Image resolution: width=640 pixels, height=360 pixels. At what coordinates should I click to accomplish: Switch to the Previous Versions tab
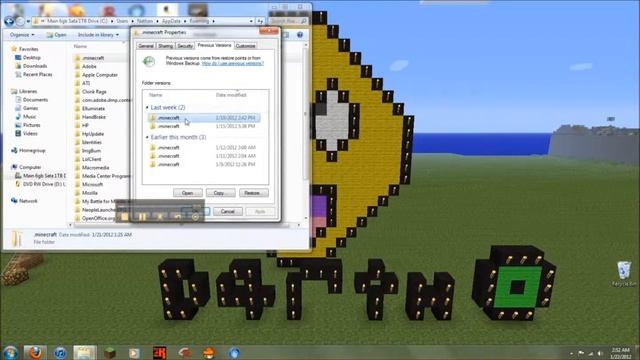click(x=214, y=45)
